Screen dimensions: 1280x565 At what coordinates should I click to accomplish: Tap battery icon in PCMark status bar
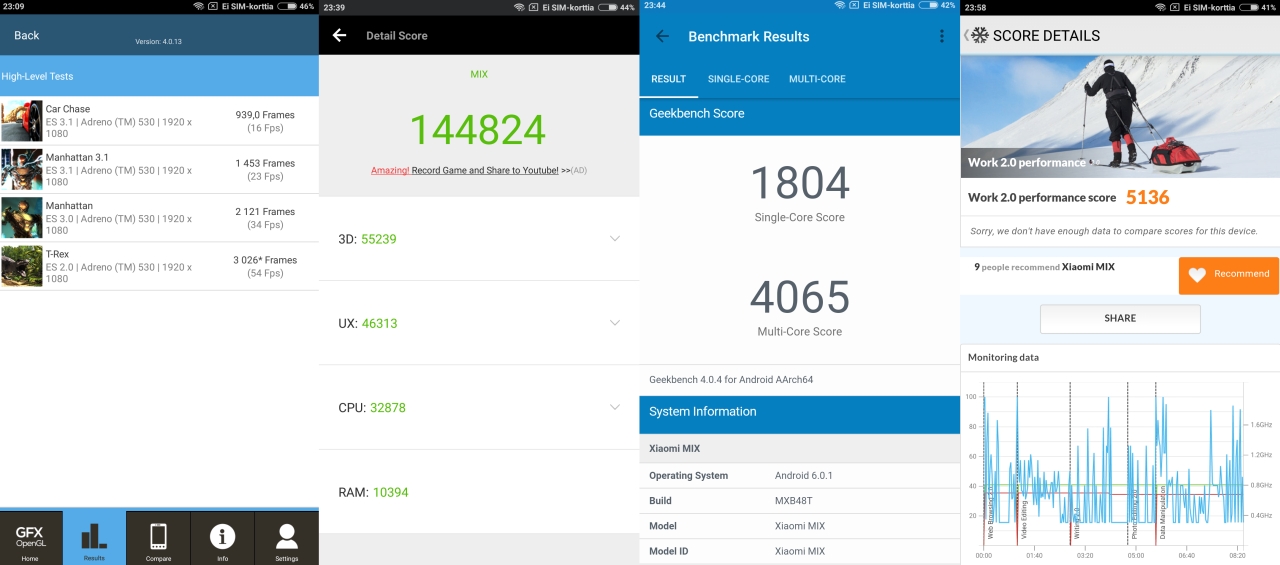pos(1249,6)
